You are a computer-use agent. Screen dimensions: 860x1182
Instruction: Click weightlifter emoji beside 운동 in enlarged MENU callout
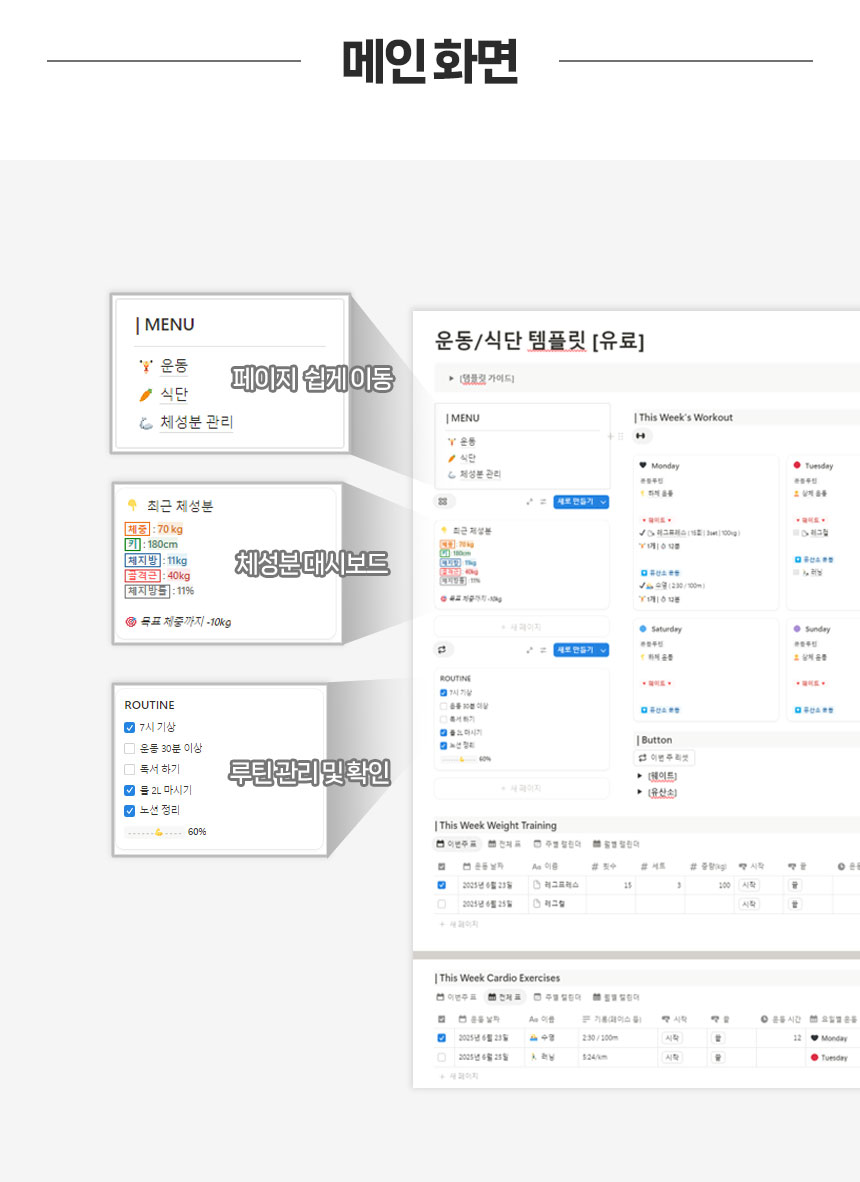(145, 366)
